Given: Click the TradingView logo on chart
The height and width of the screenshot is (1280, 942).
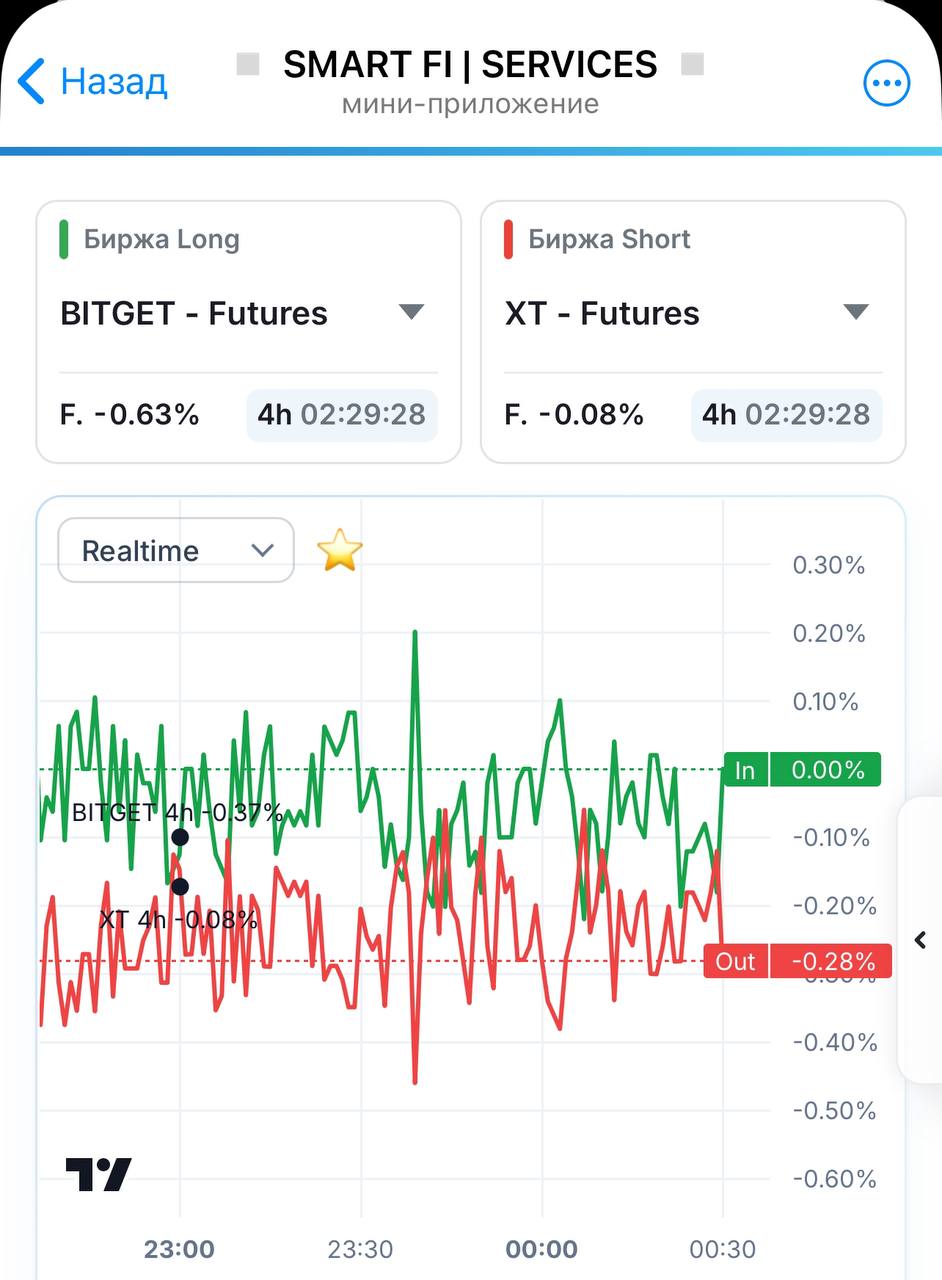Looking at the screenshot, I should tap(99, 1174).
